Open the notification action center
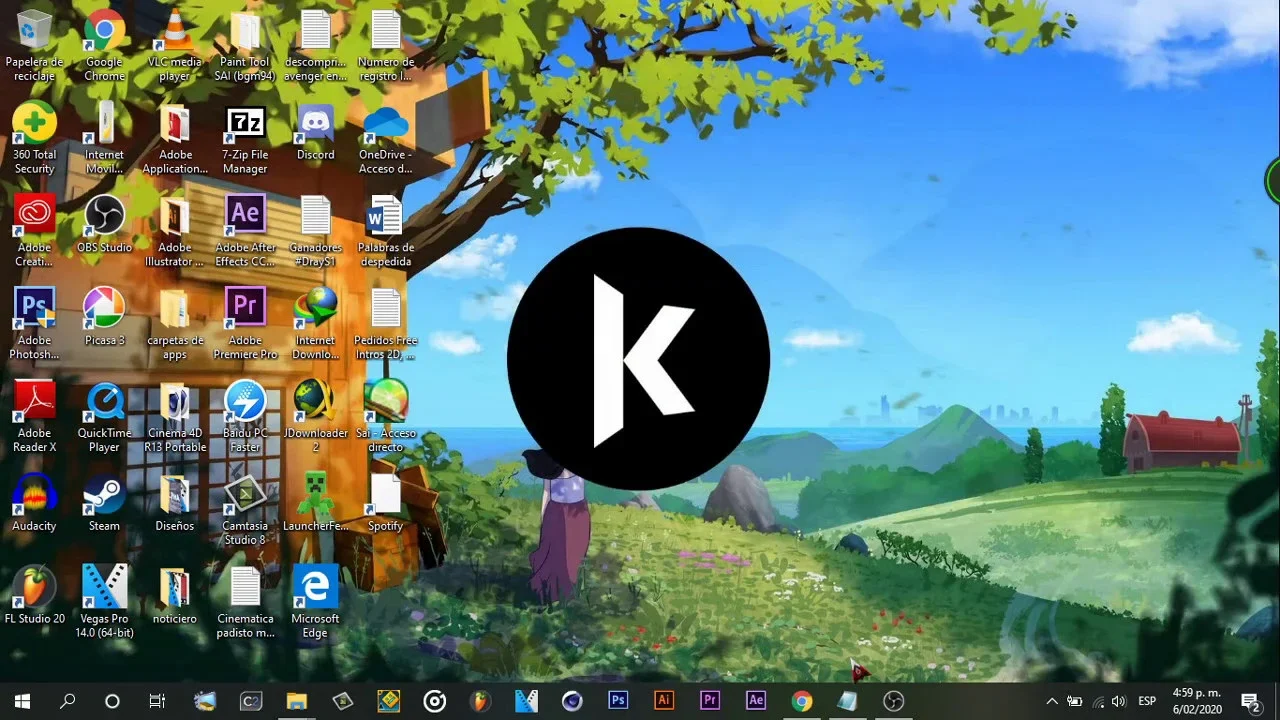Viewport: 1280px width, 720px height. tap(1249, 701)
